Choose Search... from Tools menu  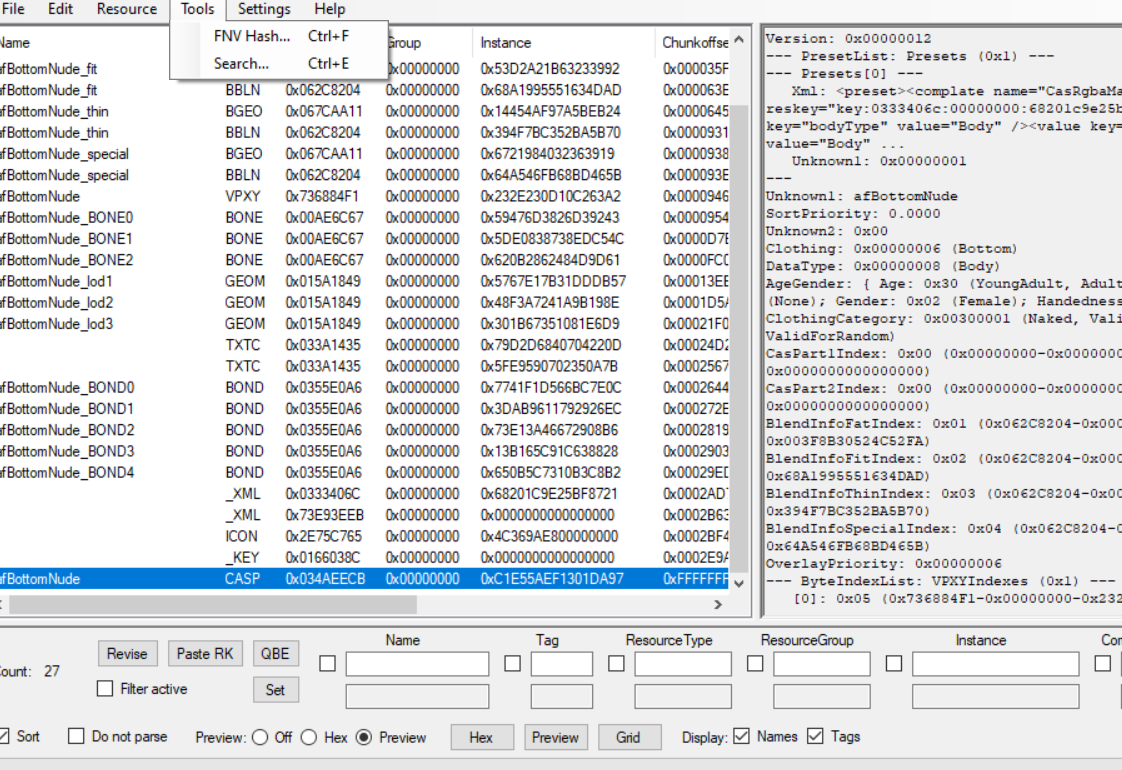pos(280,64)
